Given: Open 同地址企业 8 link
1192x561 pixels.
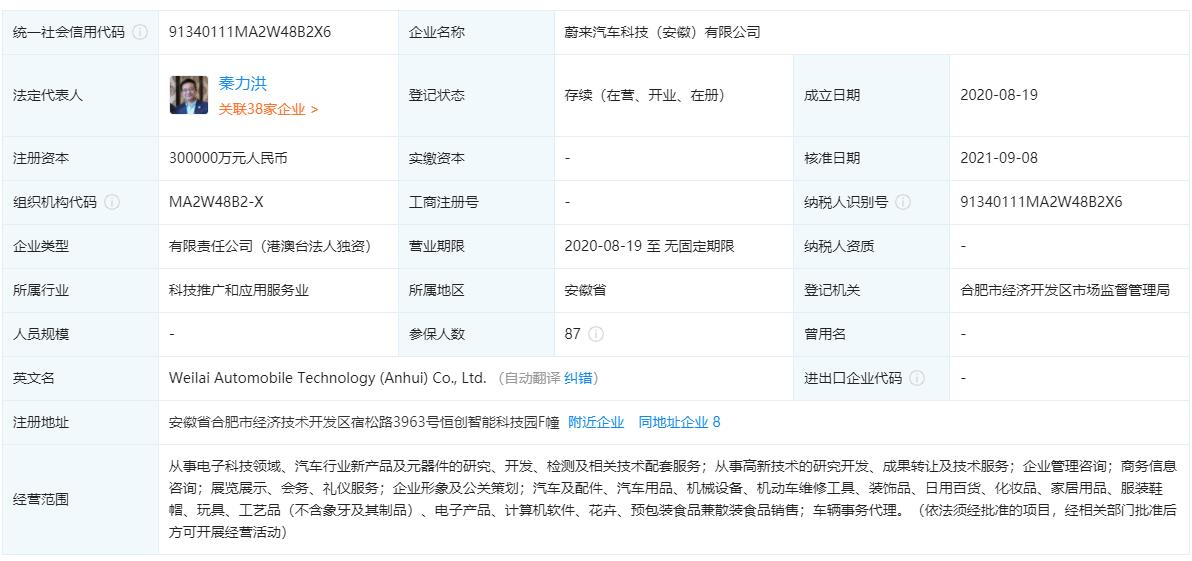Looking at the screenshot, I should 679,422.
